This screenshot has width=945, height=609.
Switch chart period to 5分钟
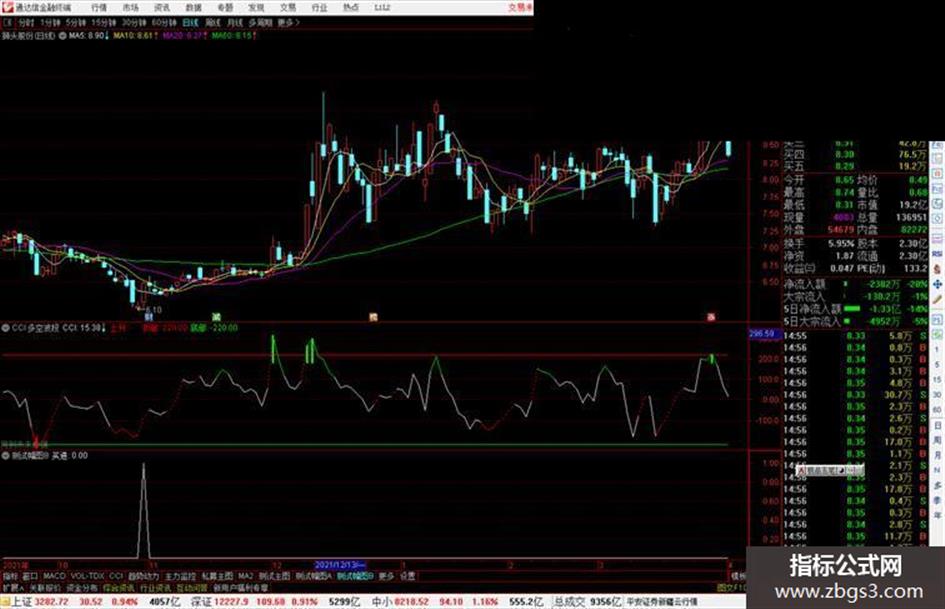pos(75,22)
